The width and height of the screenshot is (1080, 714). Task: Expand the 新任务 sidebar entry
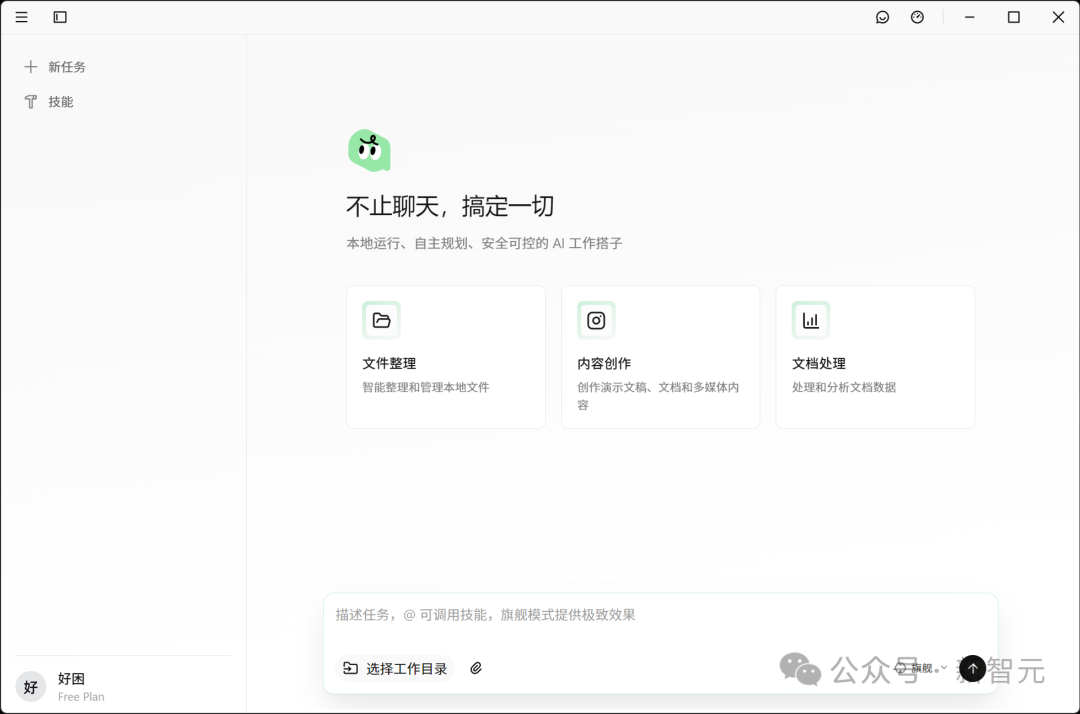click(58, 66)
